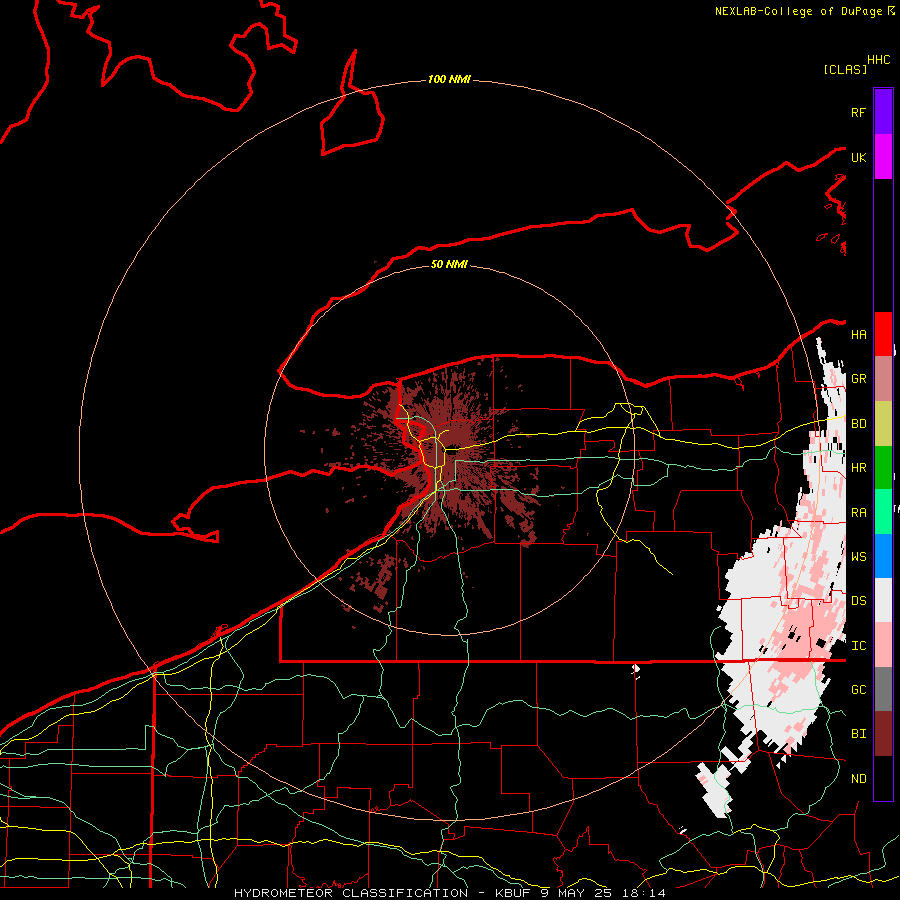Click the "HA" legend label
Viewport: 900px width, 900px height.
[x=858, y=334]
